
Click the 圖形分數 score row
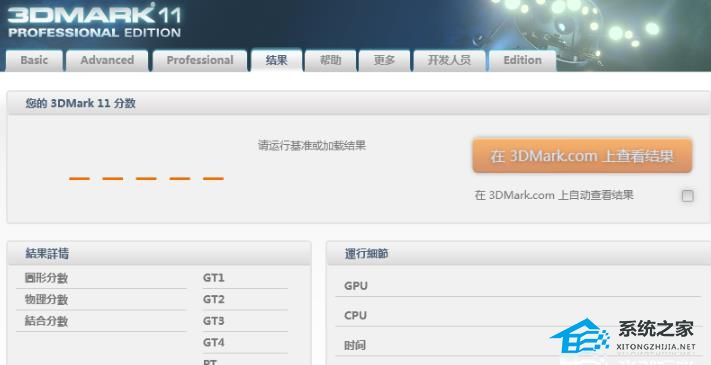click(101, 277)
